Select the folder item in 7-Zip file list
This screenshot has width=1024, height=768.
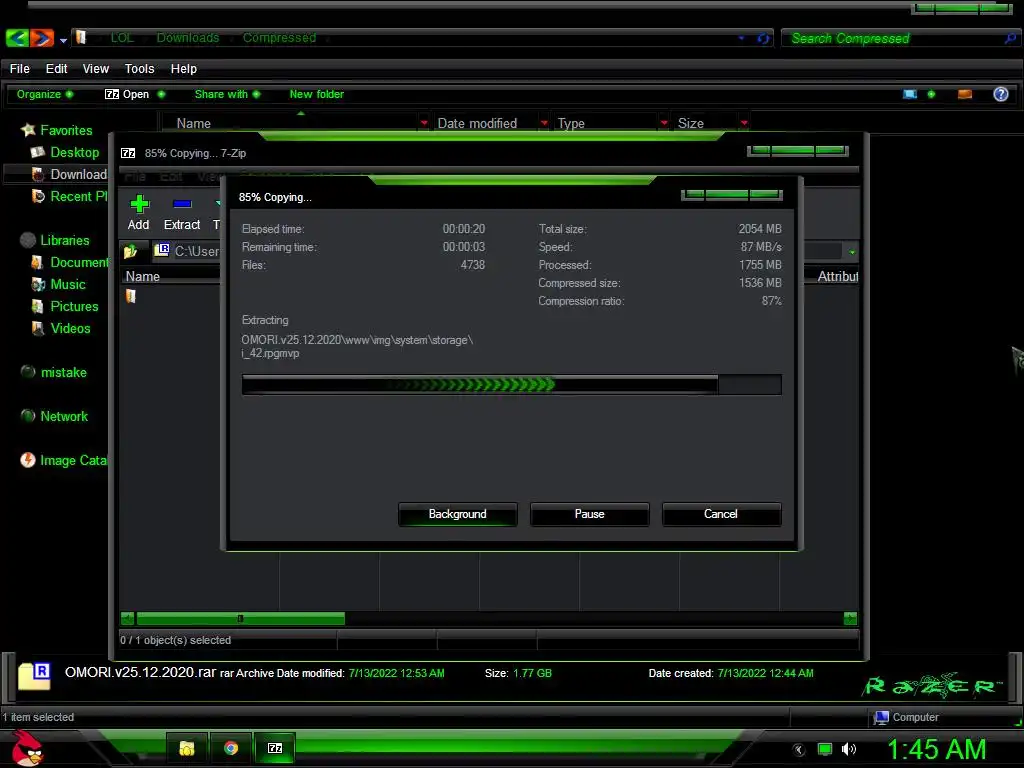click(131, 296)
